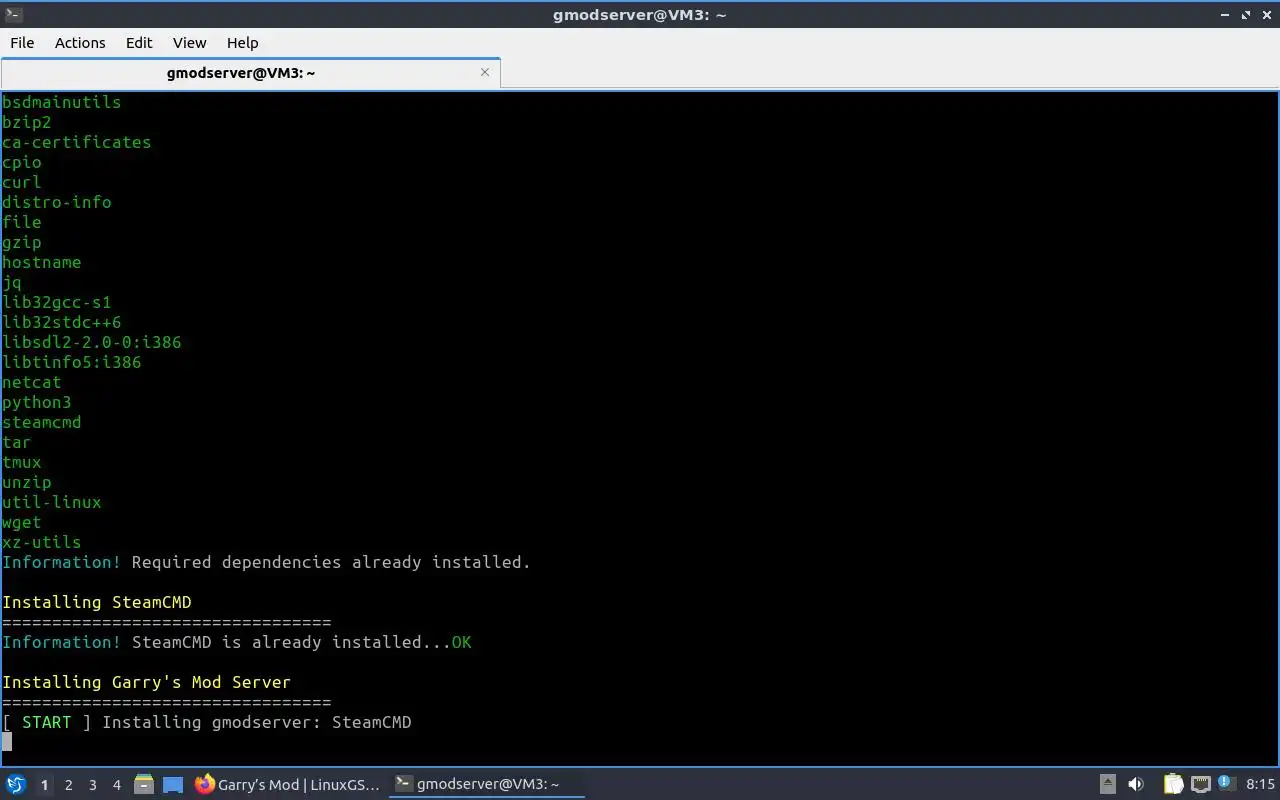Image resolution: width=1280 pixels, height=800 pixels.
Task: Click the 8:15 clock
Action: point(1260,785)
